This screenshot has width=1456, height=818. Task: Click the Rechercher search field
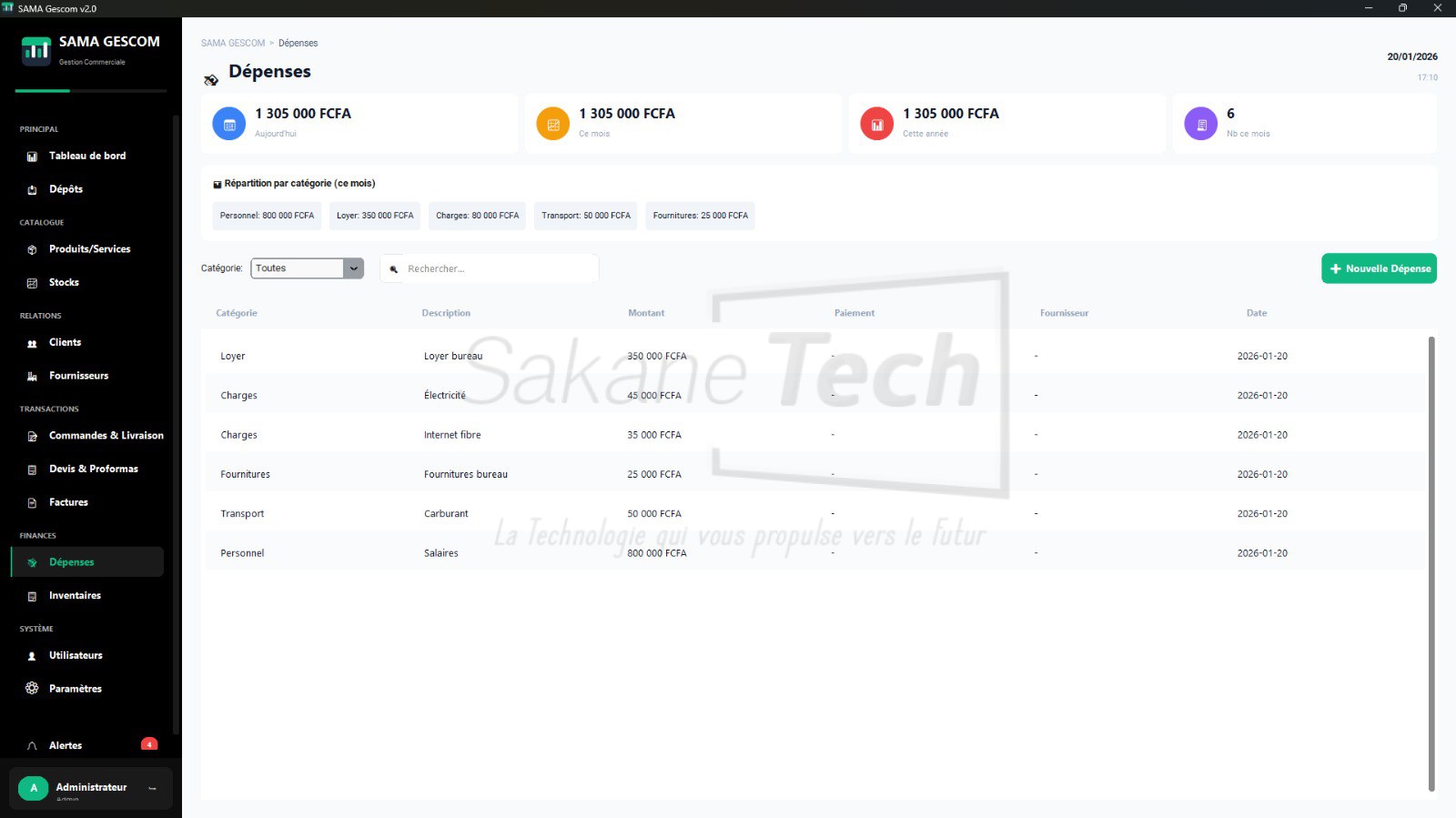(490, 269)
